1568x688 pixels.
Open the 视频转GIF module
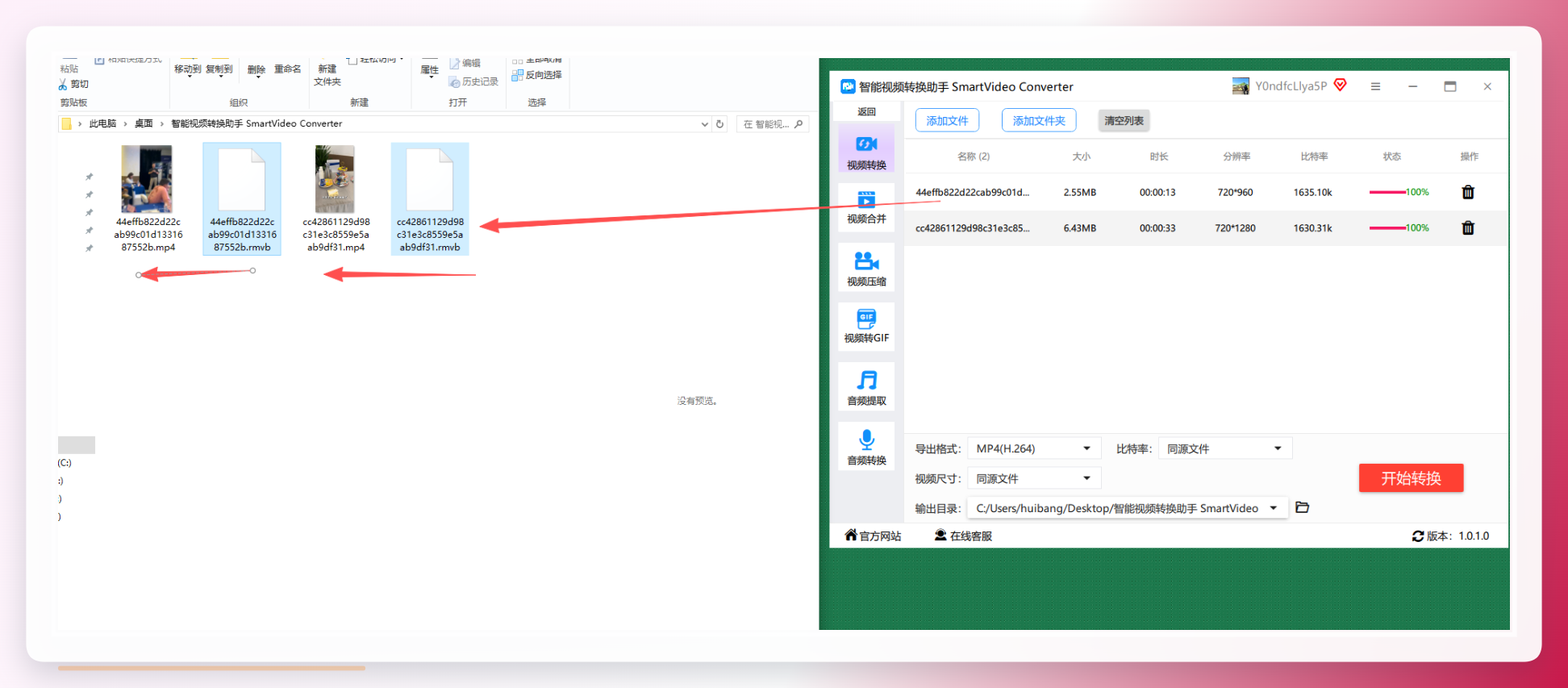pos(866,326)
